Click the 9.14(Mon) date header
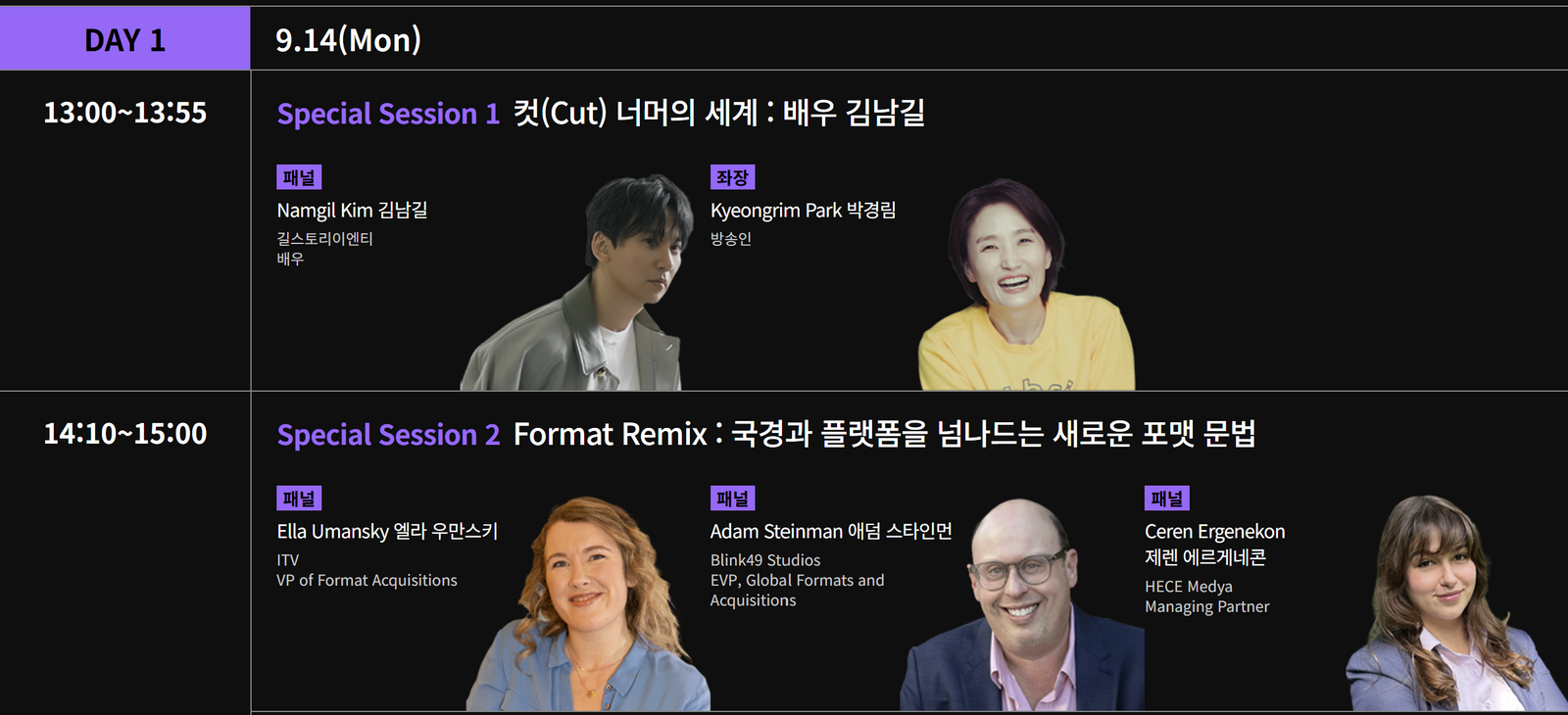The image size is (1568, 715). 348,40
